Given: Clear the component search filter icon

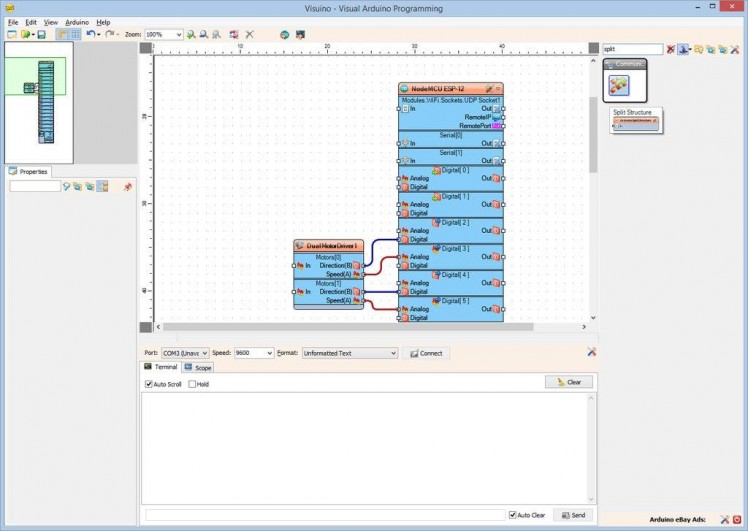Looking at the screenshot, I should pos(671,49).
